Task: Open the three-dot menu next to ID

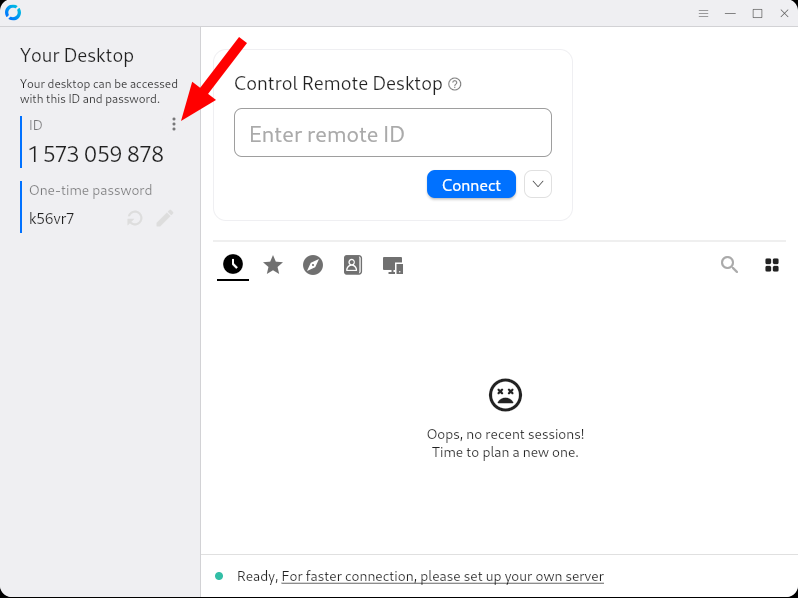Action: point(174,124)
